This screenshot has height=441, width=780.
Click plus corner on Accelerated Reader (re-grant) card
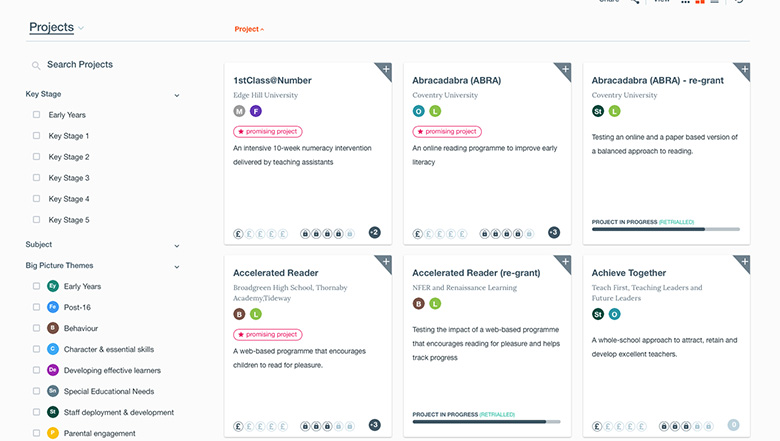pos(565,262)
